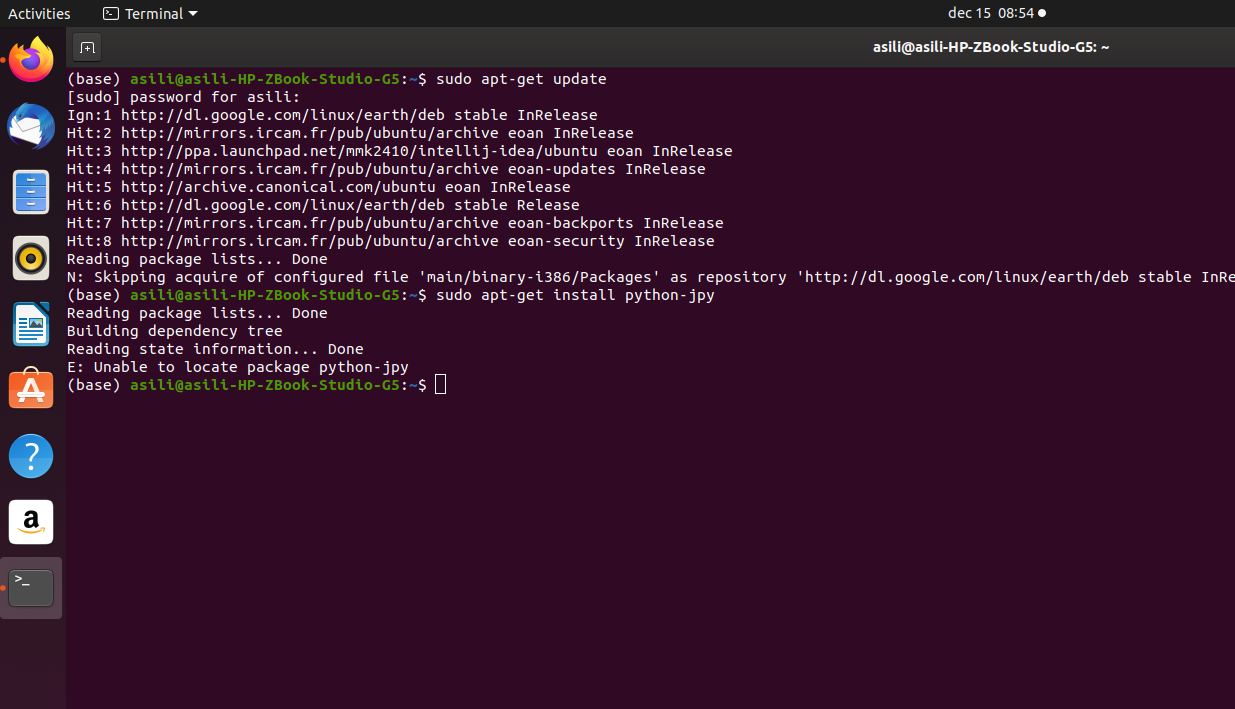
Task: Click the '[sudo] password for asili:' line
Action: [184, 97]
